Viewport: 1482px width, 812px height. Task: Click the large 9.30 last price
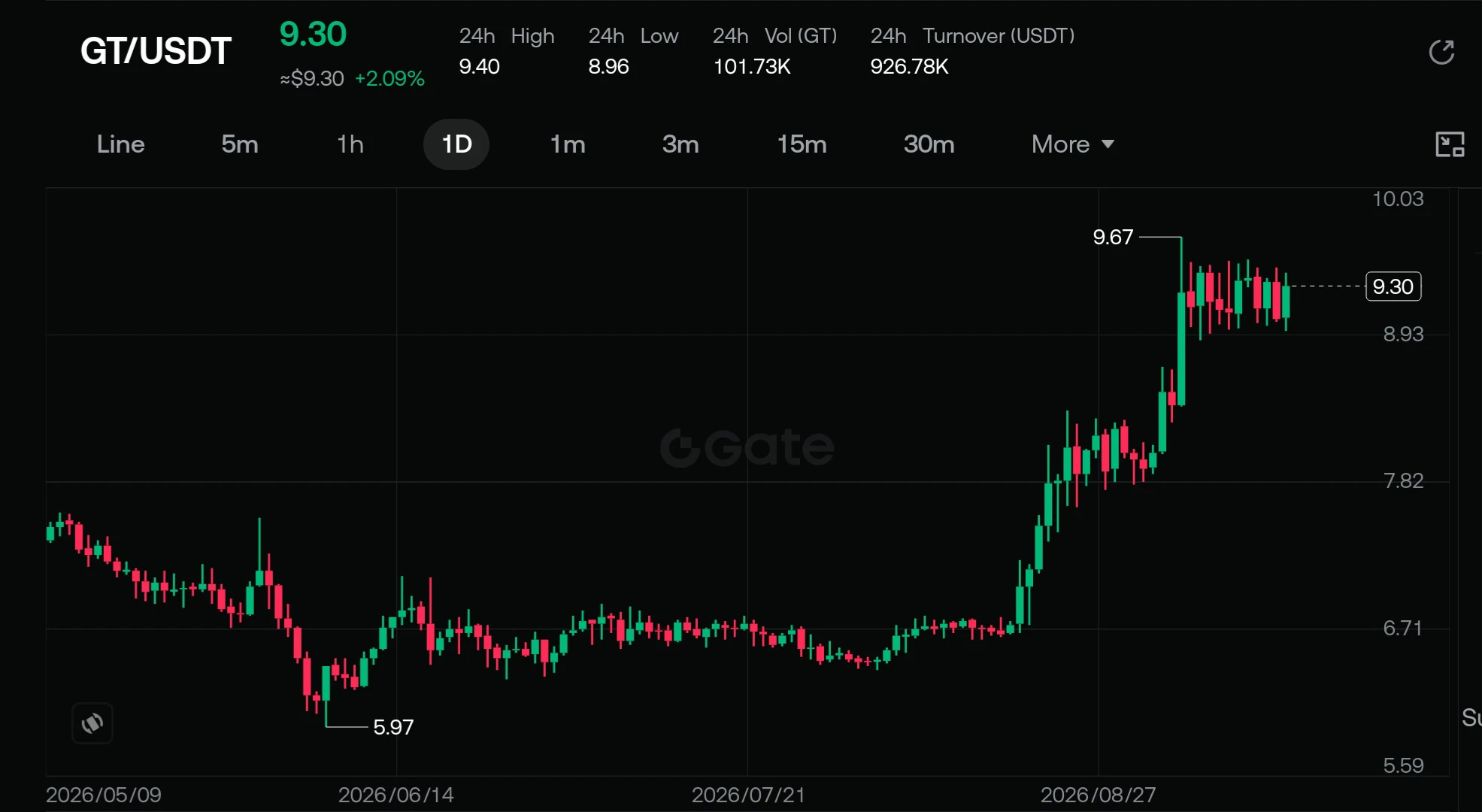click(x=313, y=34)
